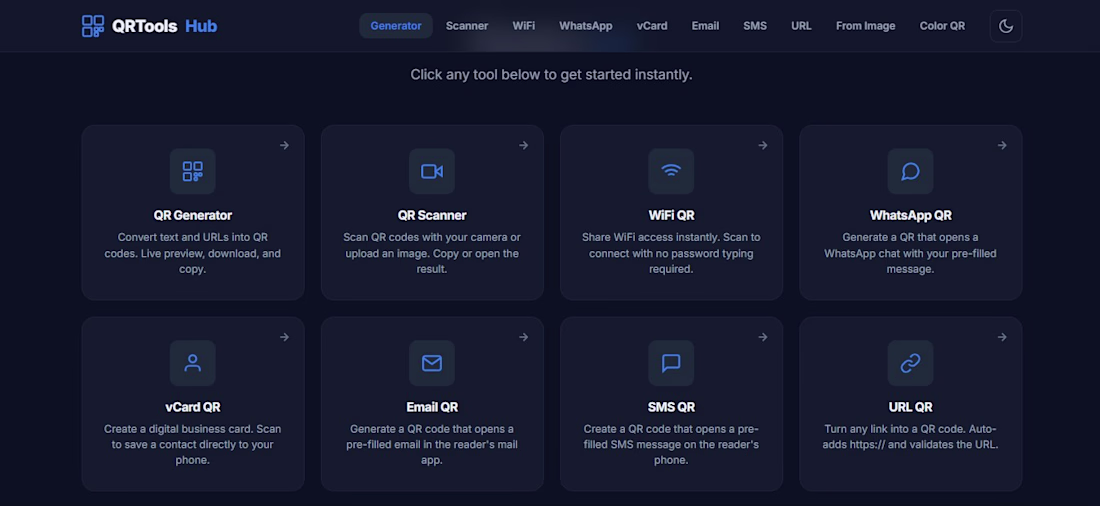This screenshot has height=506, width=1100.
Task: Click the QR Scanner card title
Action: [x=431, y=215]
